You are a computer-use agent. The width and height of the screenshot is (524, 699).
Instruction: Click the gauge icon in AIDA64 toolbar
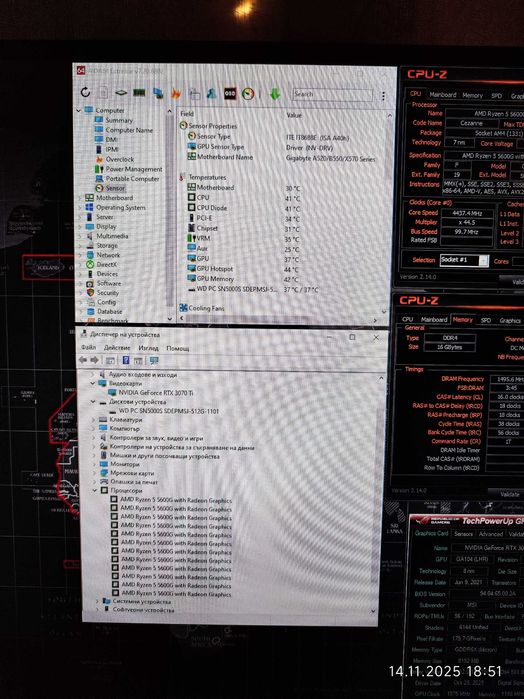coord(248,94)
